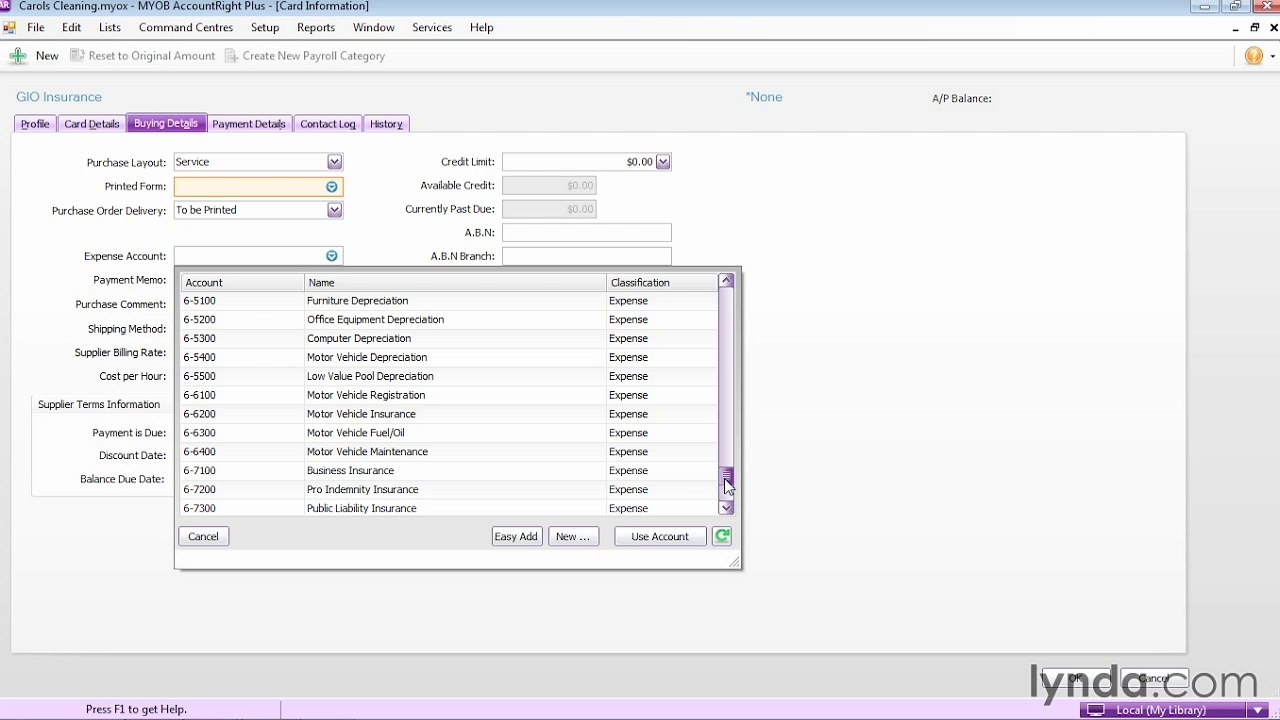The image size is (1280, 720).
Task: Click Cancel in the account list popup
Action: click(x=203, y=537)
